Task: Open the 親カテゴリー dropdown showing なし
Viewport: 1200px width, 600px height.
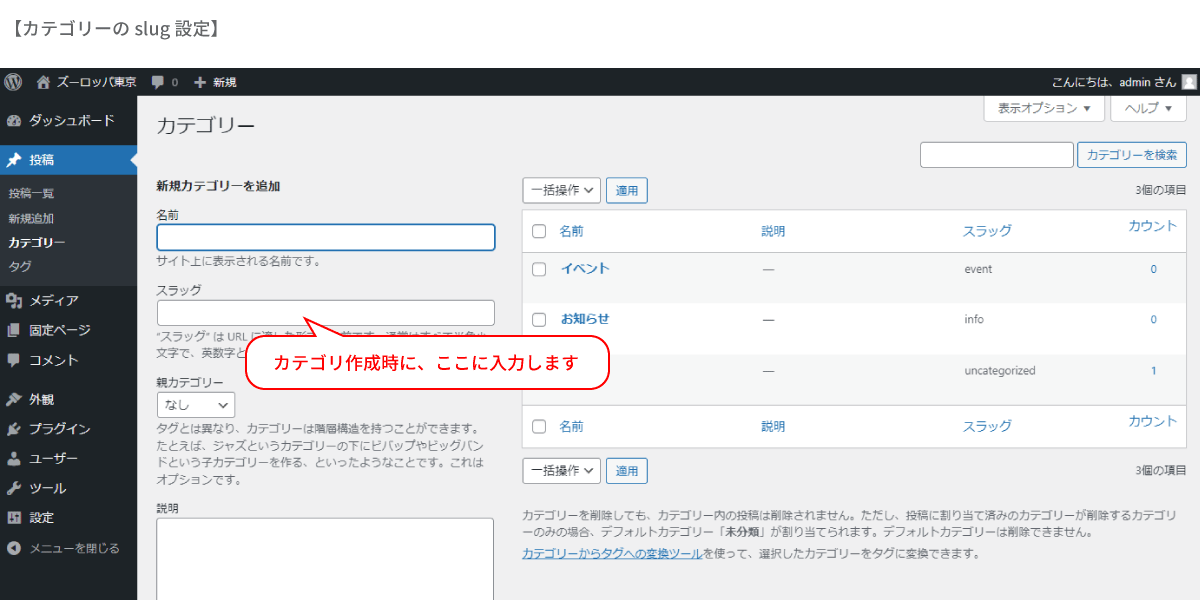Action: [x=195, y=404]
